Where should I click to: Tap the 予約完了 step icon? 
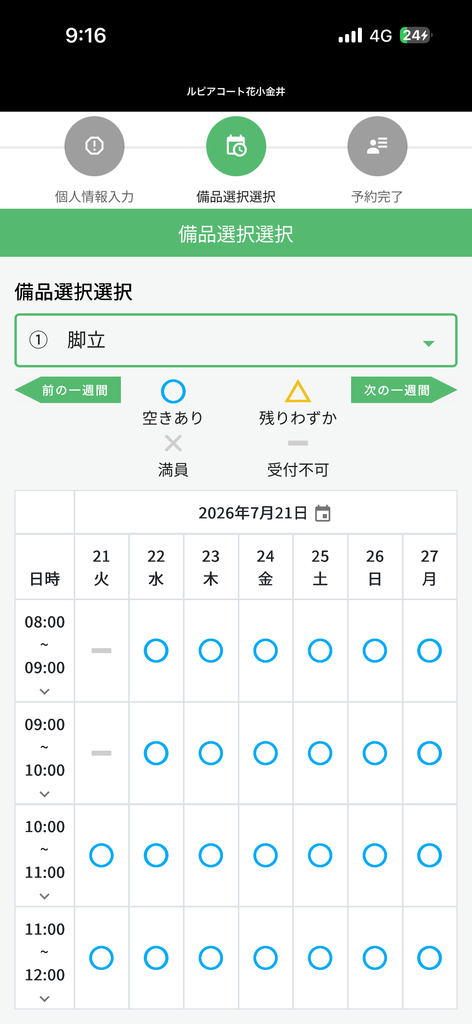point(377,146)
